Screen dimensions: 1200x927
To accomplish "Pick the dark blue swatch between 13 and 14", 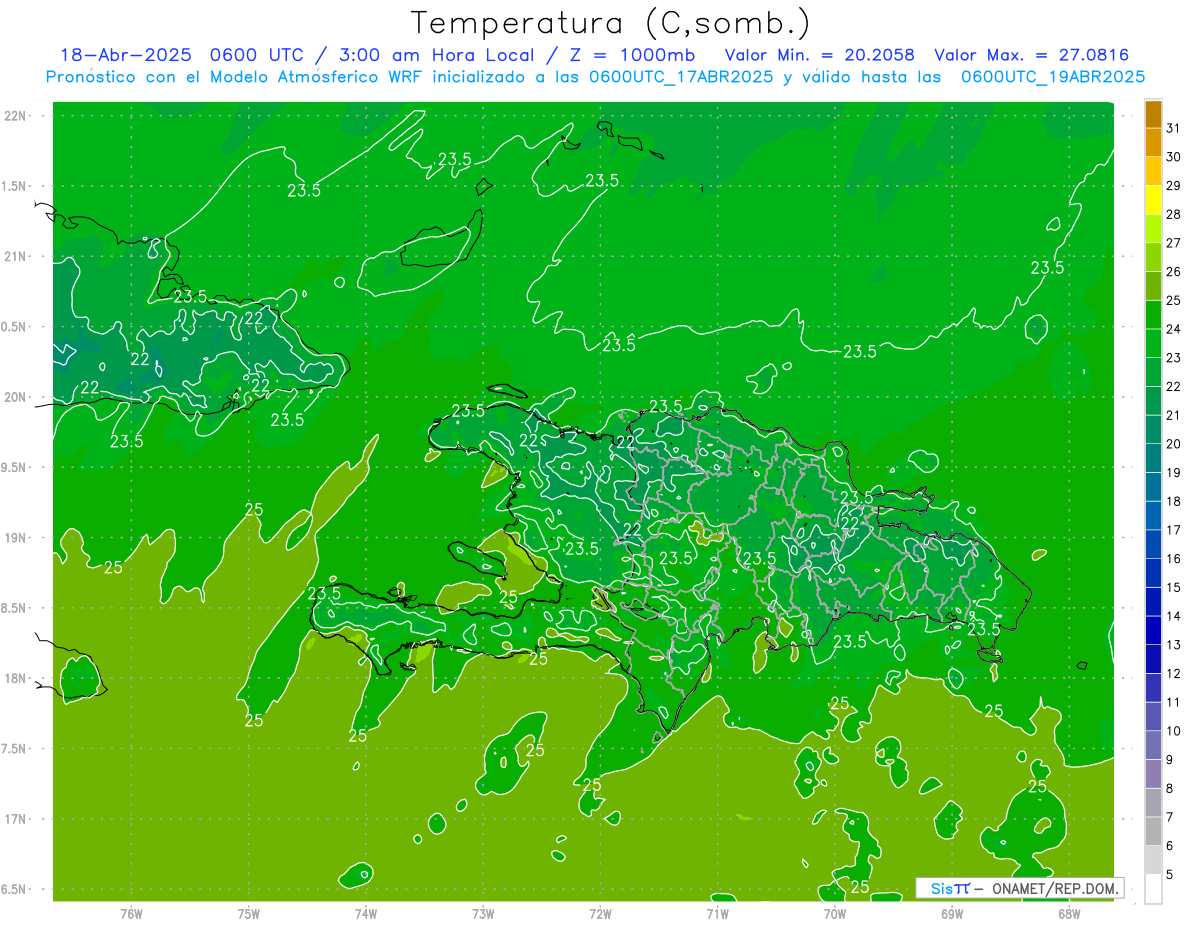I will (x=1153, y=631).
